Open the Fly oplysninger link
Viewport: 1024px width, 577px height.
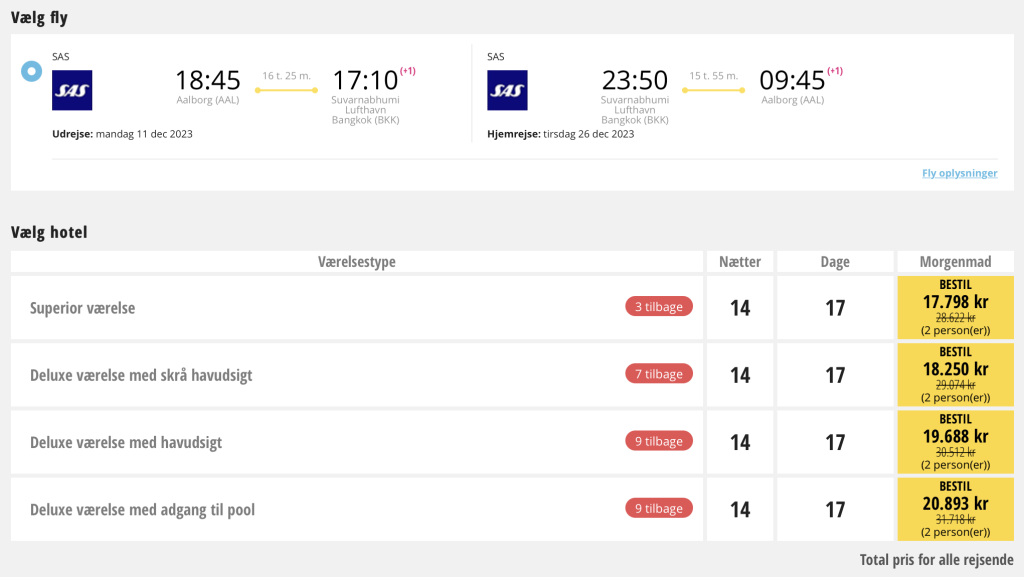(959, 173)
